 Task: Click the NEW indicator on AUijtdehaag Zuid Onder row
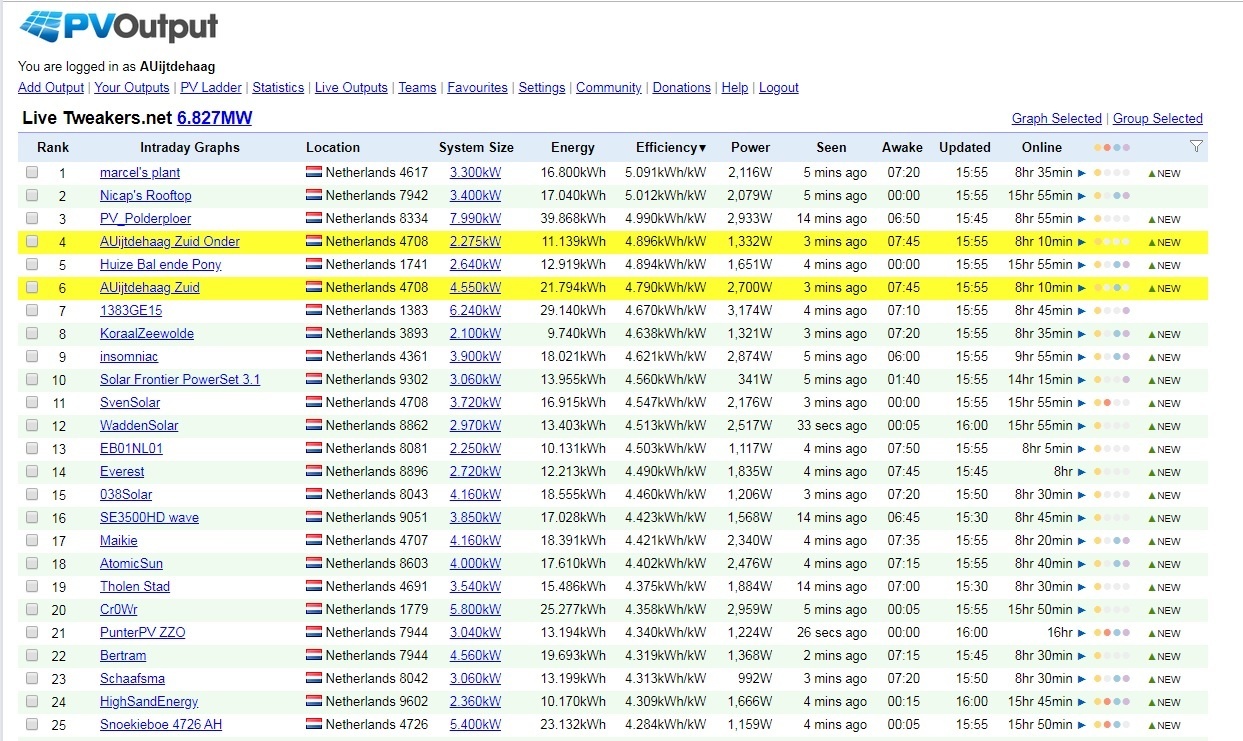click(1164, 242)
